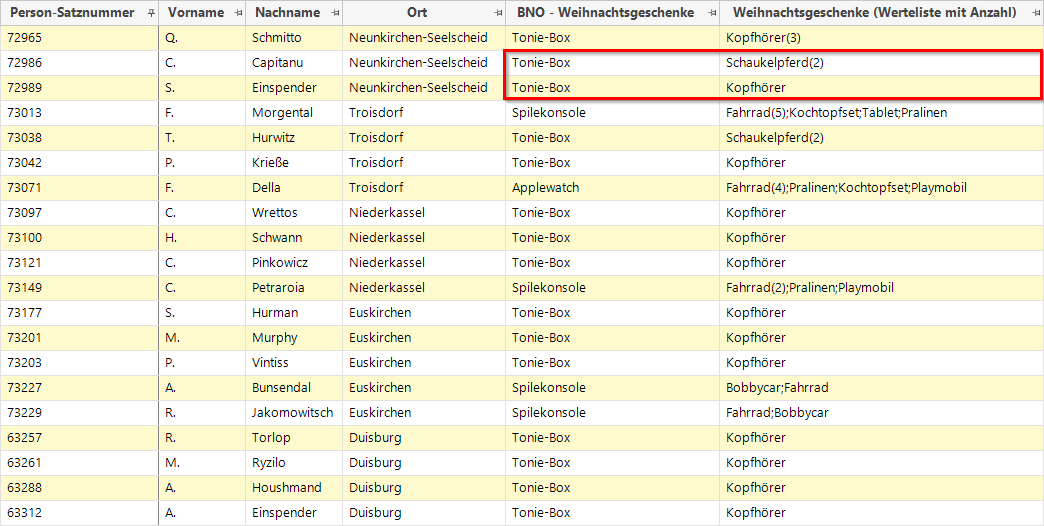Pin the Vorname column
The width and height of the screenshot is (1044, 526).
tap(238, 13)
